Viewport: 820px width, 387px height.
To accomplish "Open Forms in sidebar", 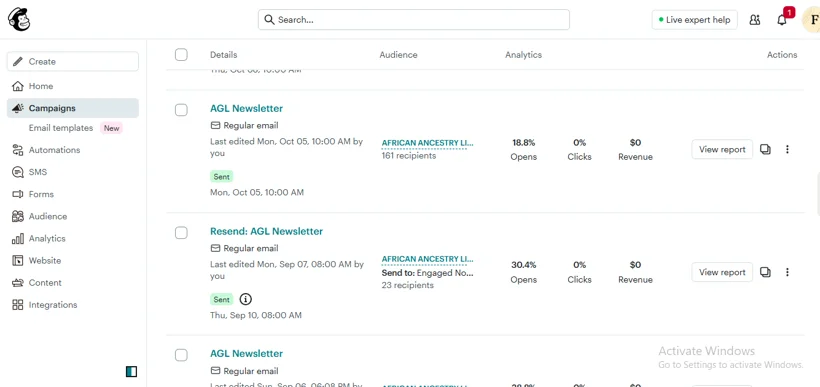I will 73,194.
